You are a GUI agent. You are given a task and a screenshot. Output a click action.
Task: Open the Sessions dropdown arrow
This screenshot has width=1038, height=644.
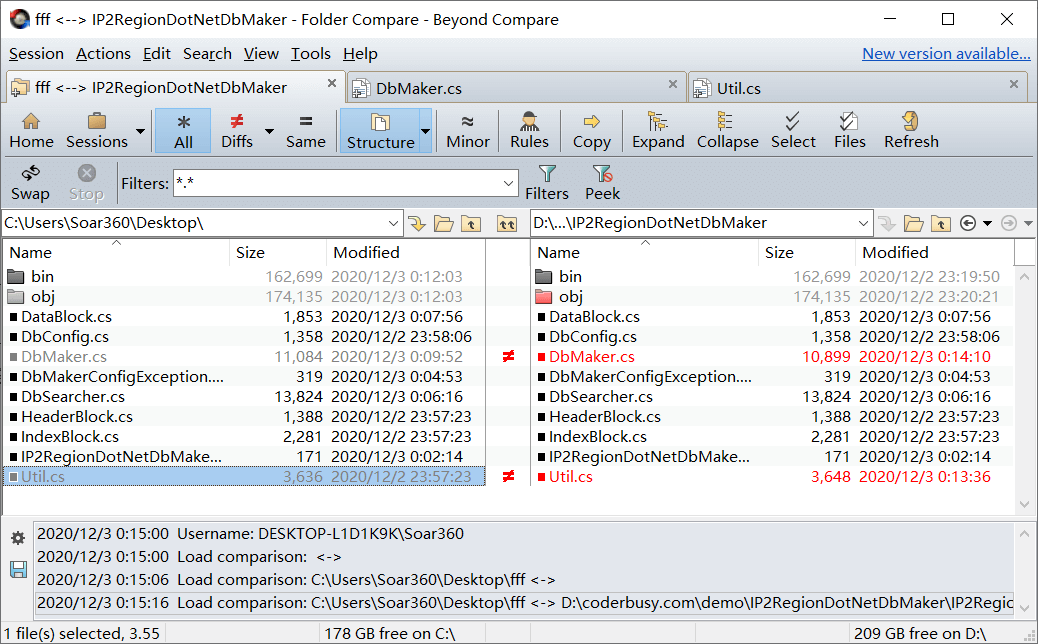pyautogui.click(x=140, y=131)
